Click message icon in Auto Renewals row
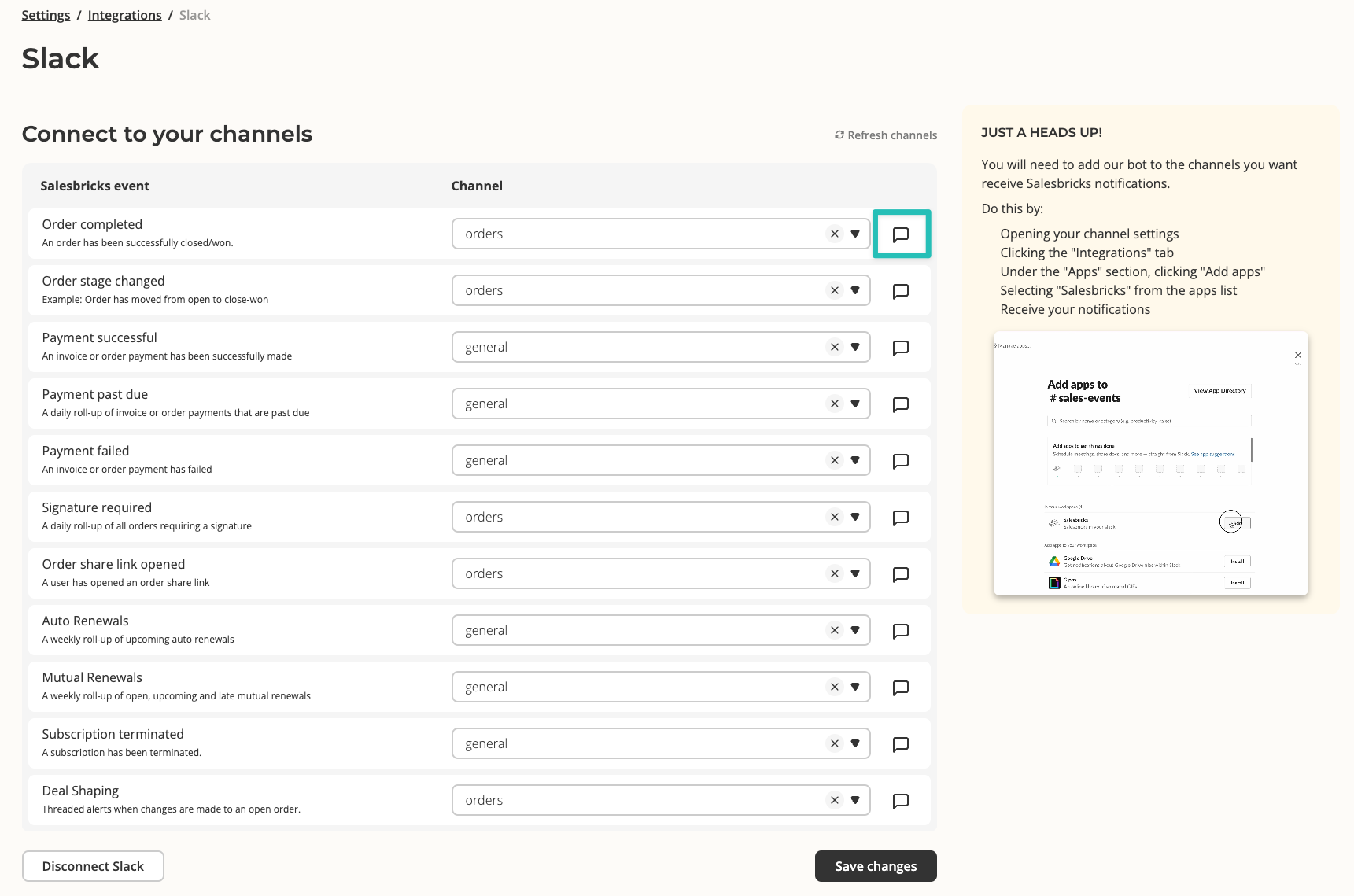This screenshot has width=1354, height=896. click(901, 631)
